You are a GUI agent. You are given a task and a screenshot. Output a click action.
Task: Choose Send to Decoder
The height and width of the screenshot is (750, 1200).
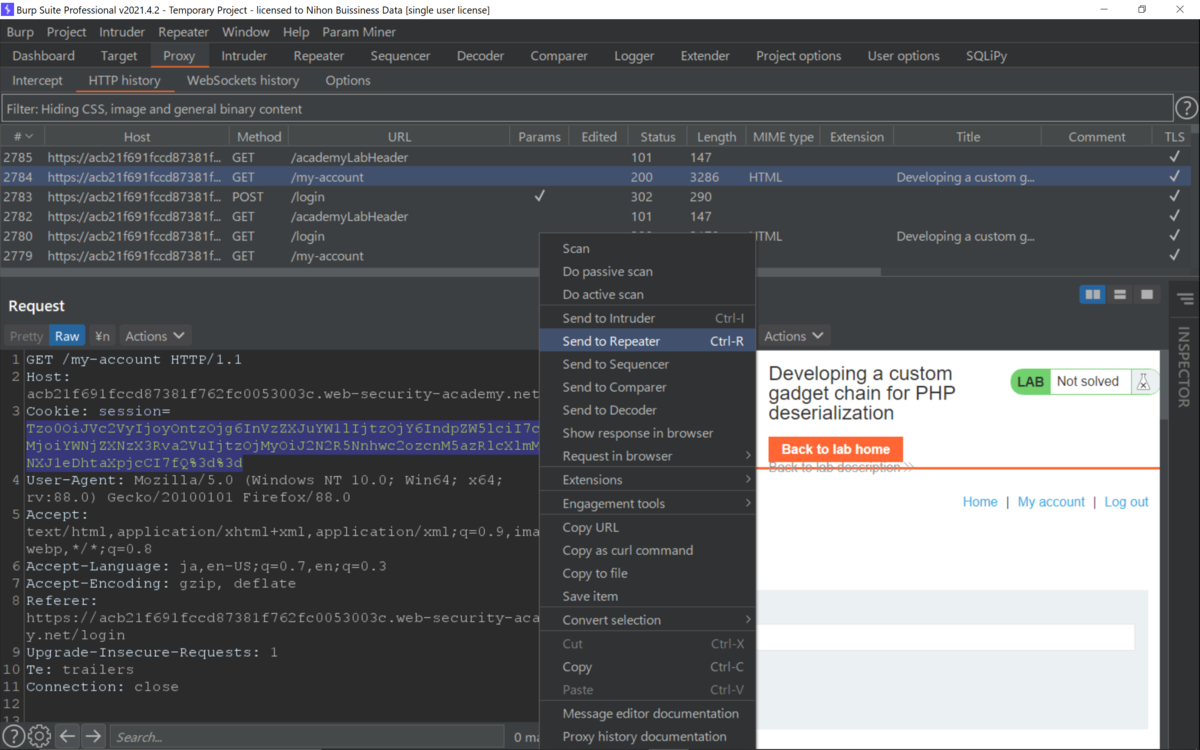pos(647,410)
